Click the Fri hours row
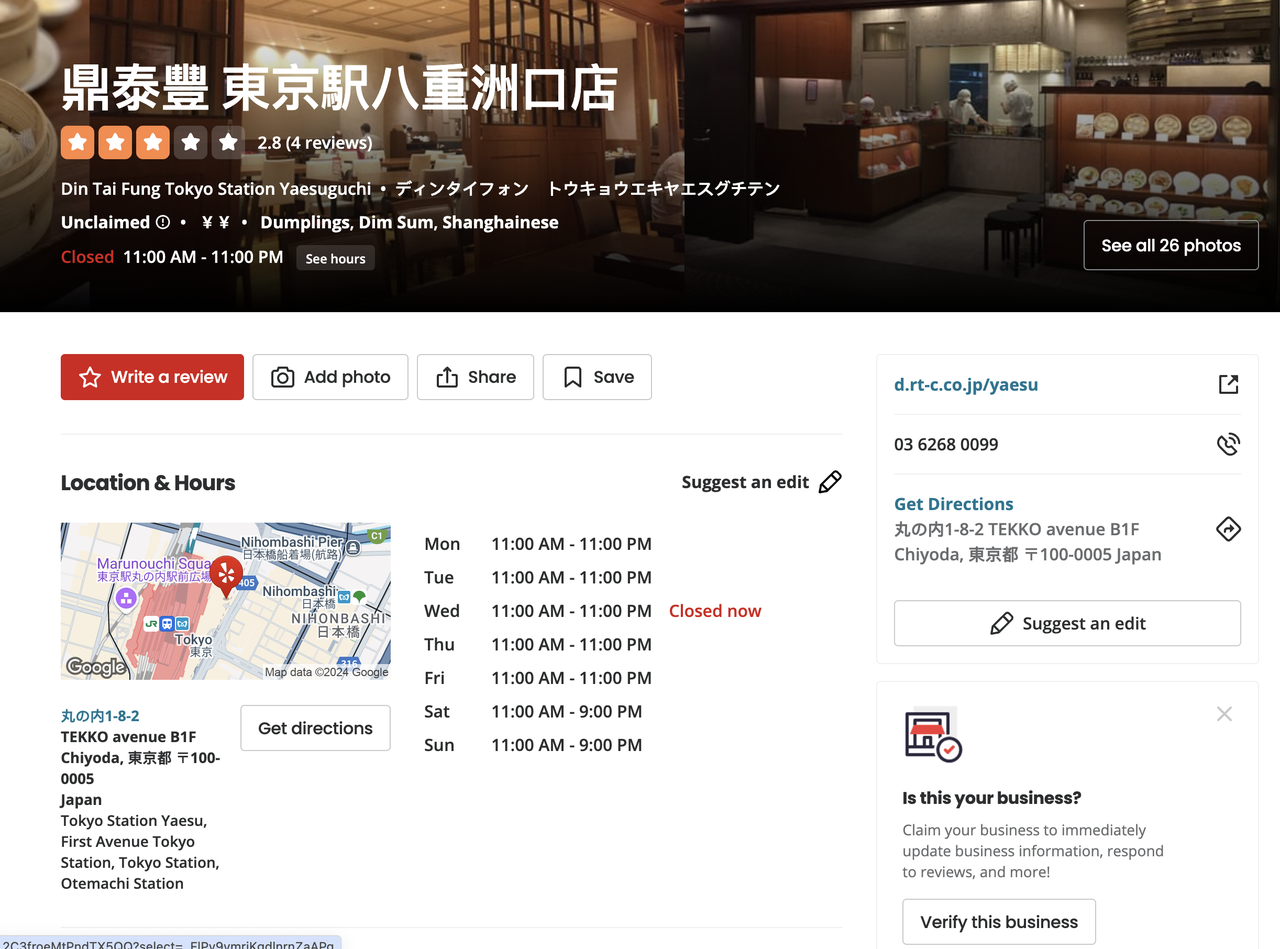This screenshot has height=949, width=1280. 538,678
